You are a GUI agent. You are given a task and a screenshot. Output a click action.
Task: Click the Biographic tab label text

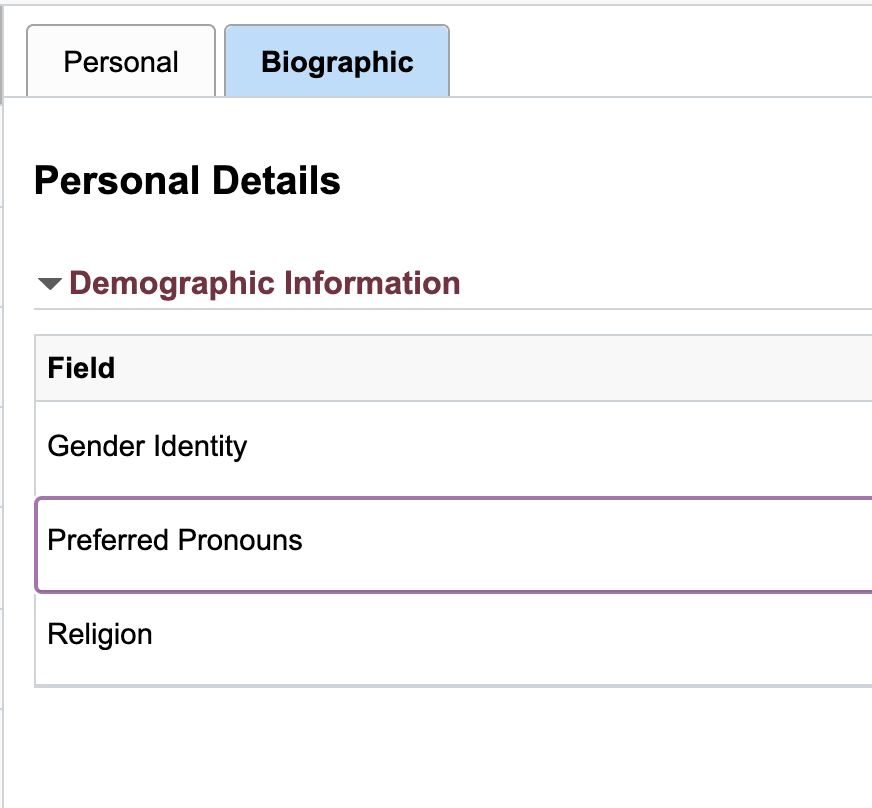336,61
